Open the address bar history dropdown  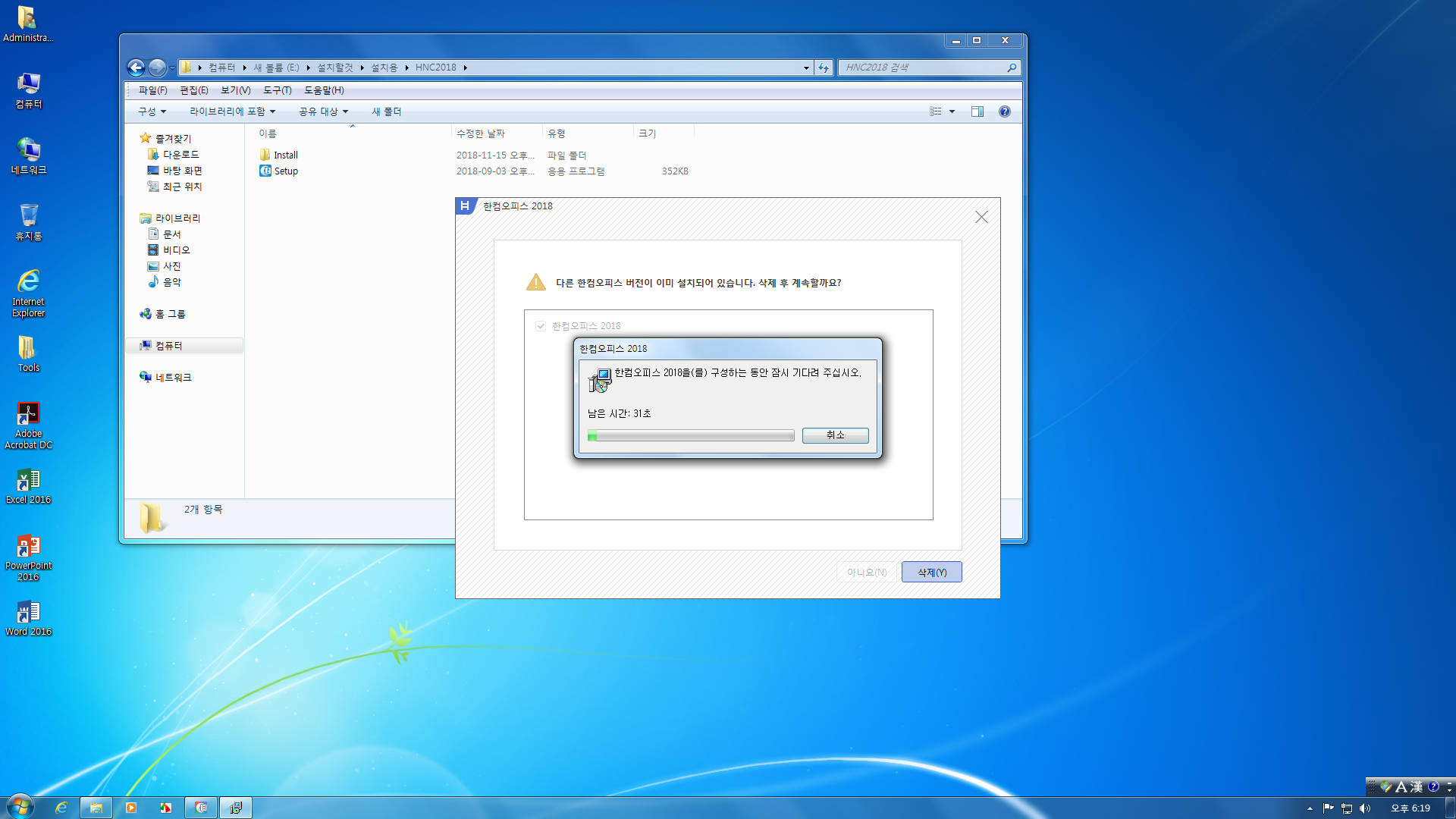806,67
